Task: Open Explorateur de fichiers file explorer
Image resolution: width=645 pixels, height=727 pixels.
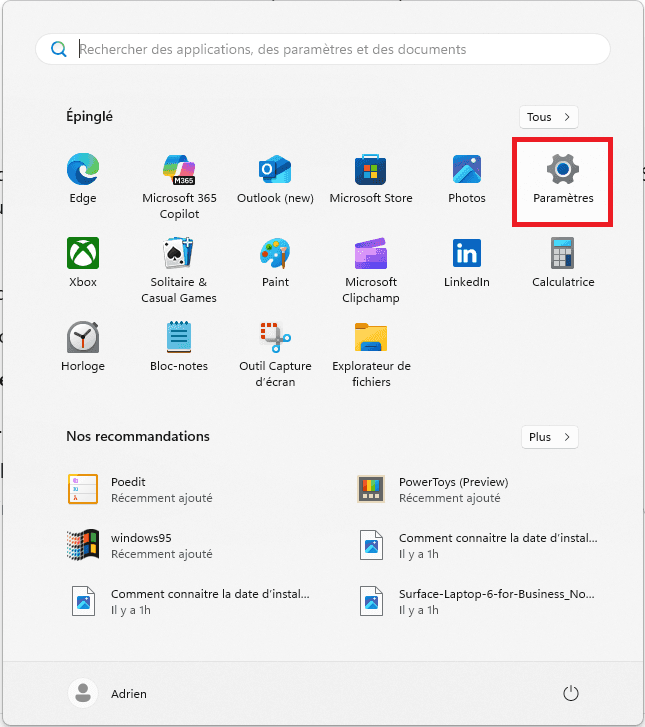Action: pos(371,337)
